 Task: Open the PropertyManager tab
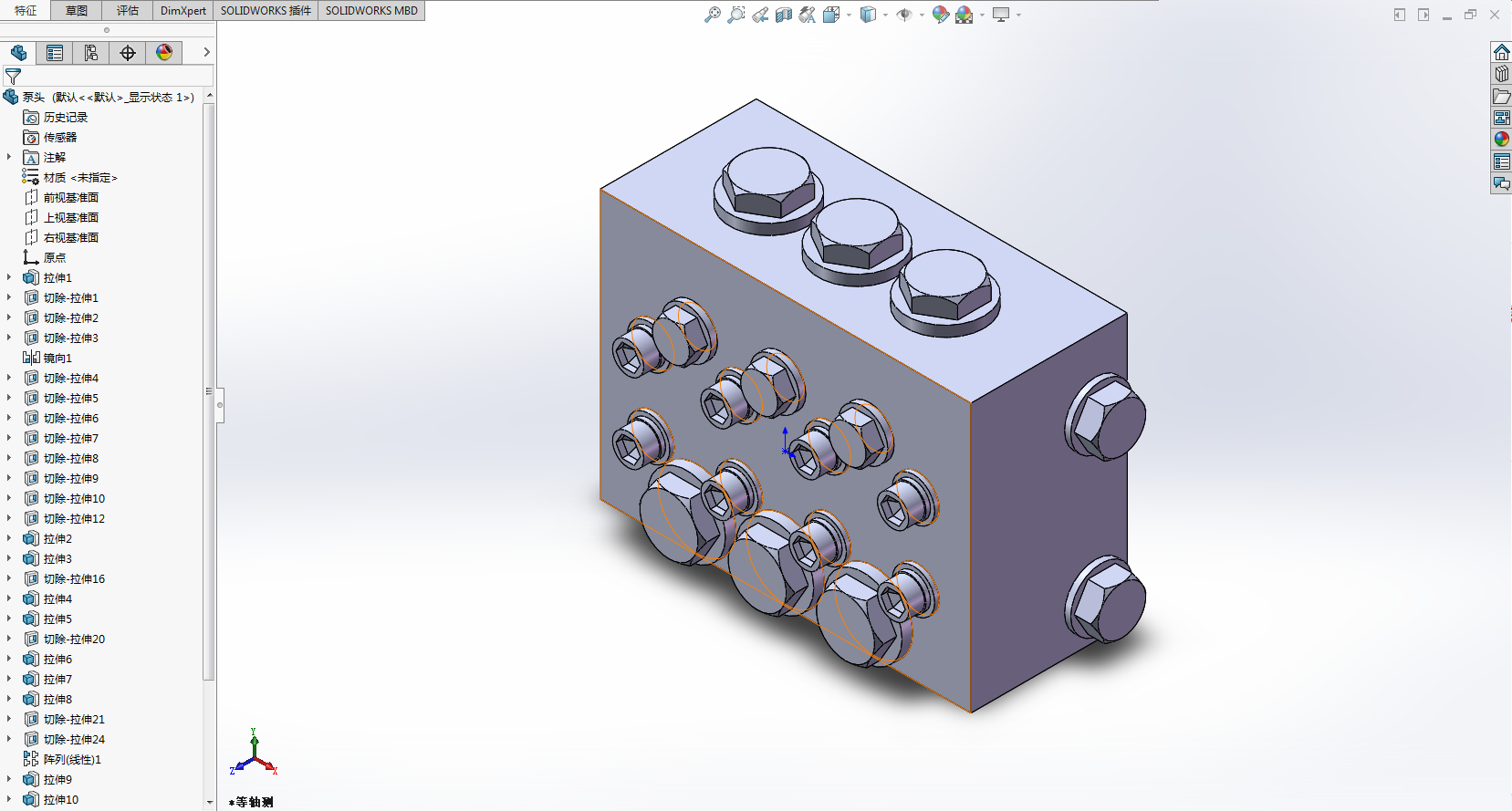55,53
